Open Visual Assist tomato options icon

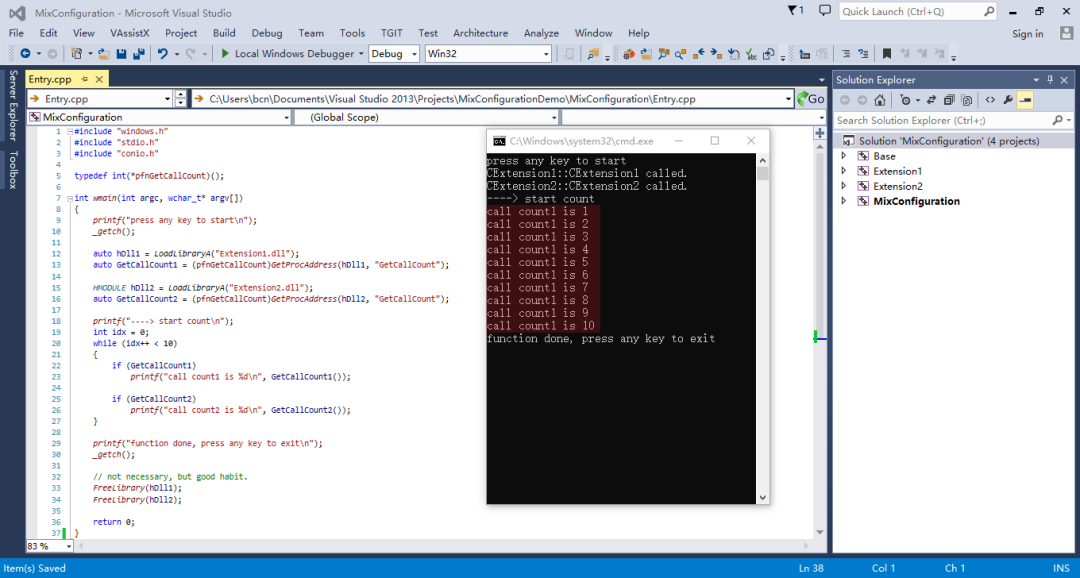coord(628,54)
